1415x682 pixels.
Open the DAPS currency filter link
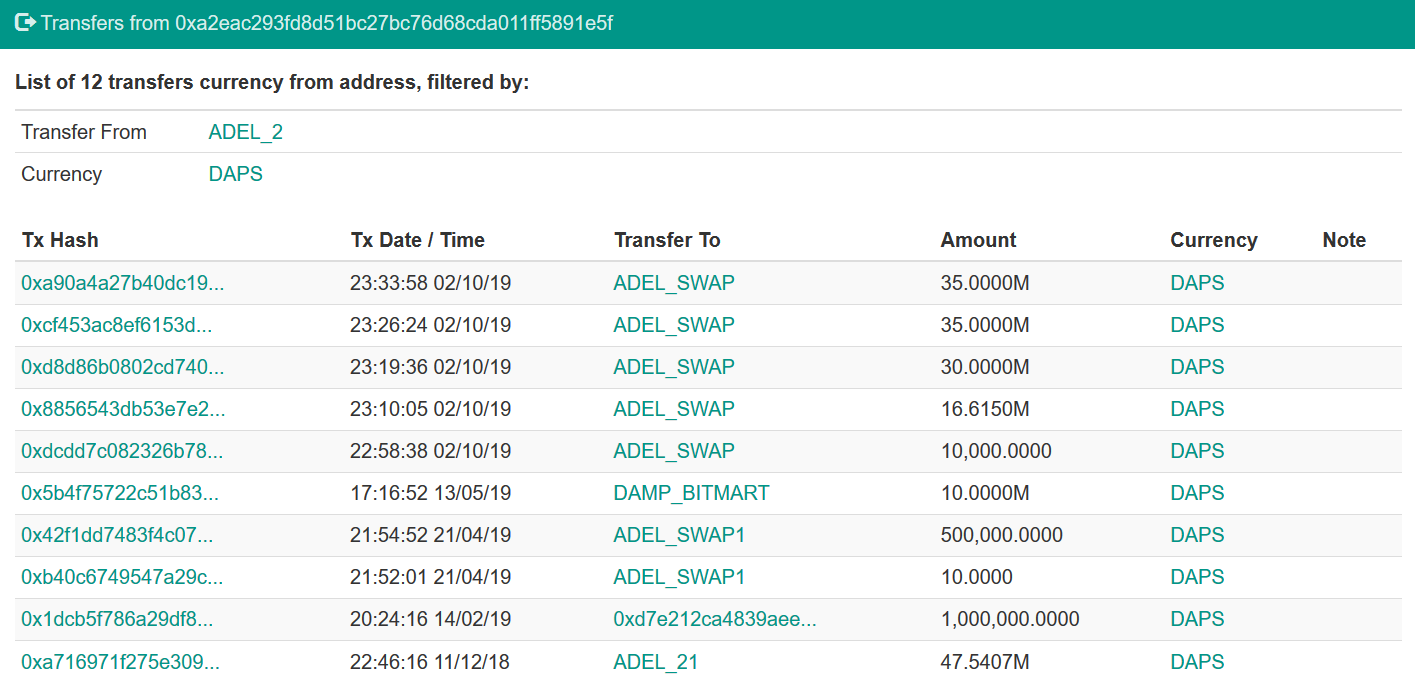click(236, 174)
